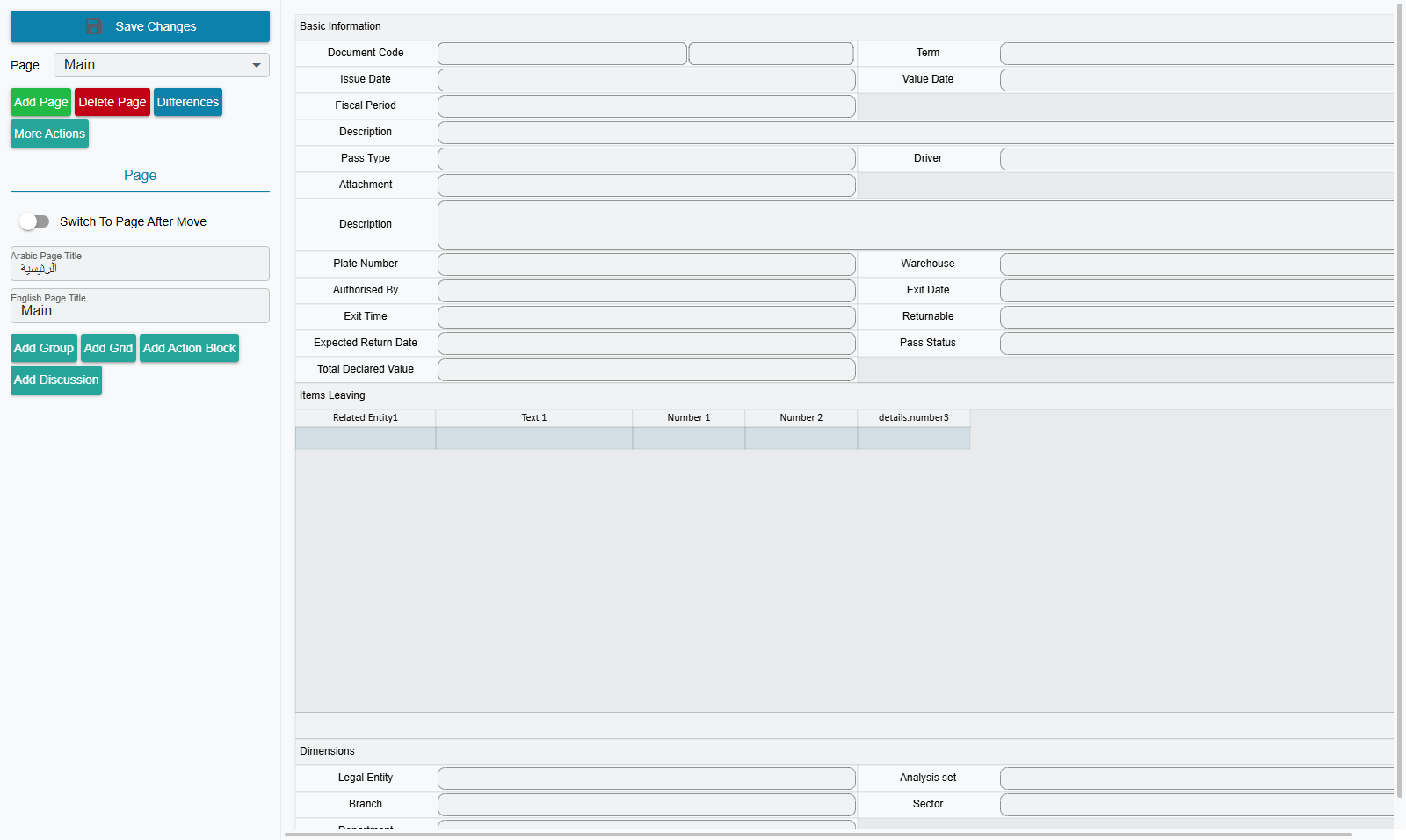1406x840 pixels.
Task: Open the Page dropdown showing Main
Action: click(x=162, y=65)
